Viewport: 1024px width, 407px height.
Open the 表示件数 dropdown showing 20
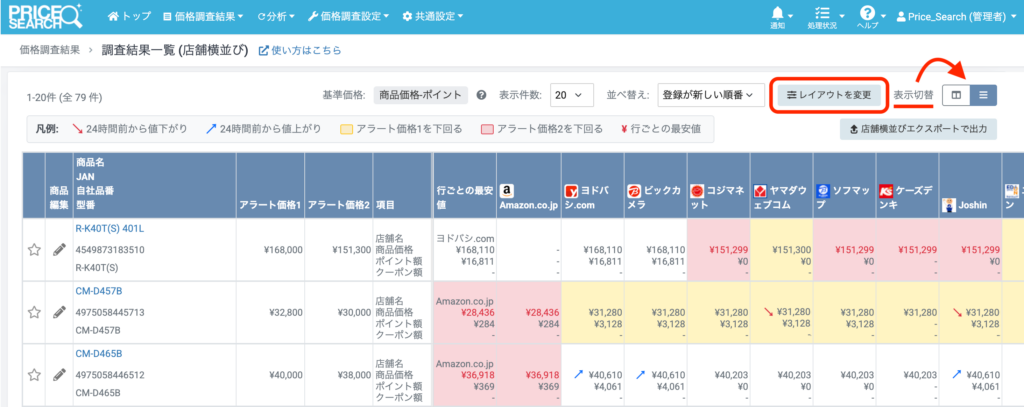coord(571,95)
